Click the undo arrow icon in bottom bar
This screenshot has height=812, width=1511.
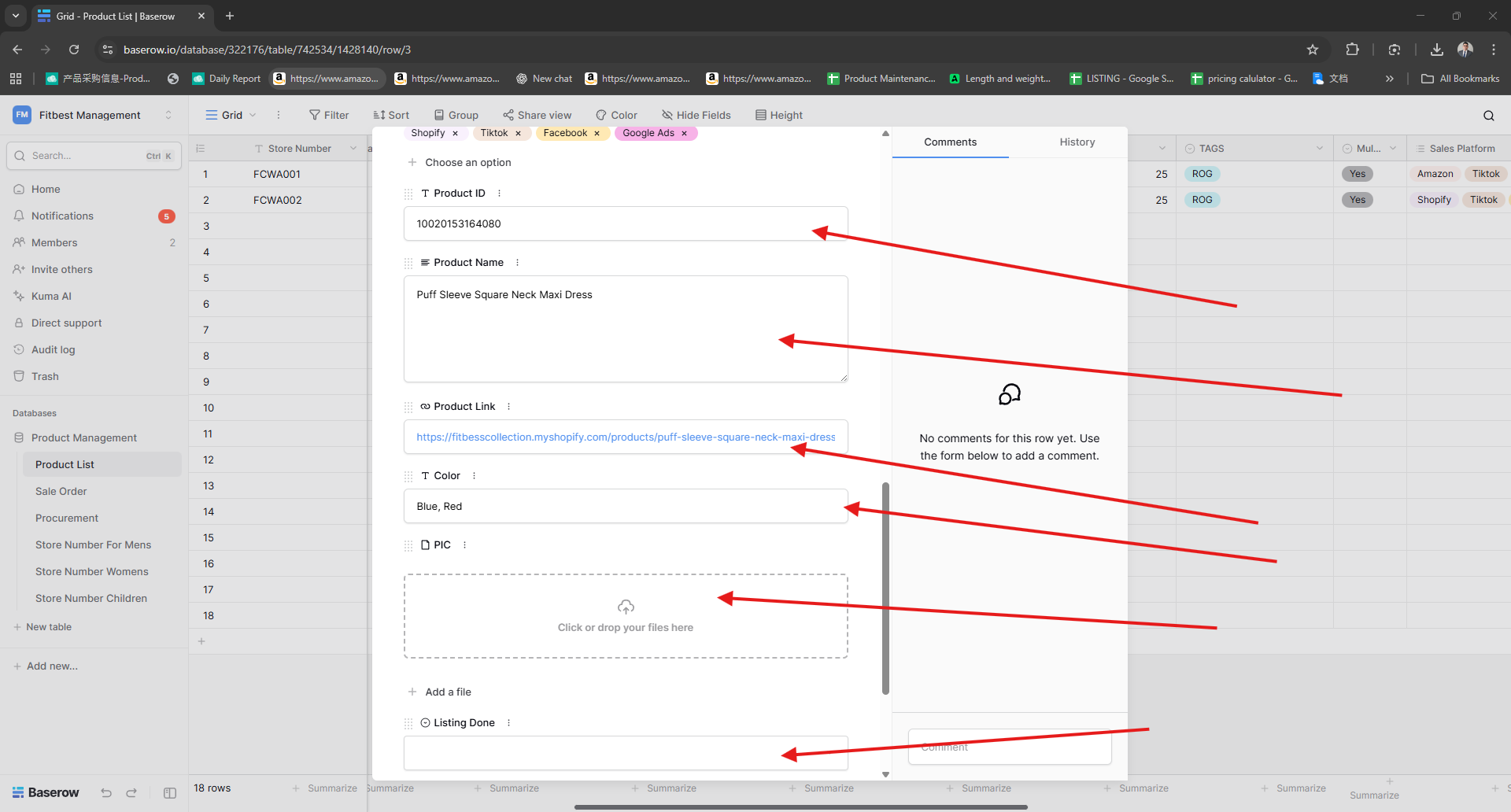(x=106, y=792)
